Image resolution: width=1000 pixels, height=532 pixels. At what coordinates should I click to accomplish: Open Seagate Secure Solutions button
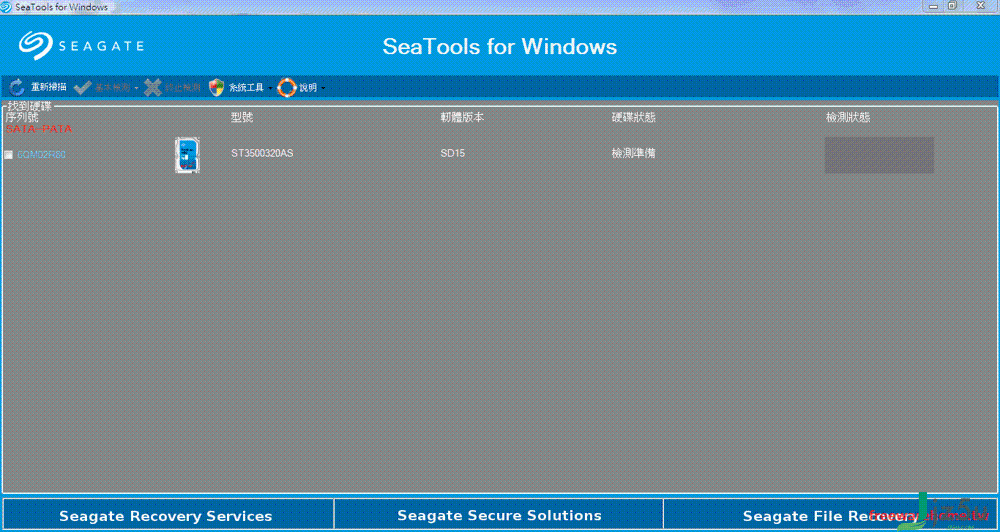499,515
